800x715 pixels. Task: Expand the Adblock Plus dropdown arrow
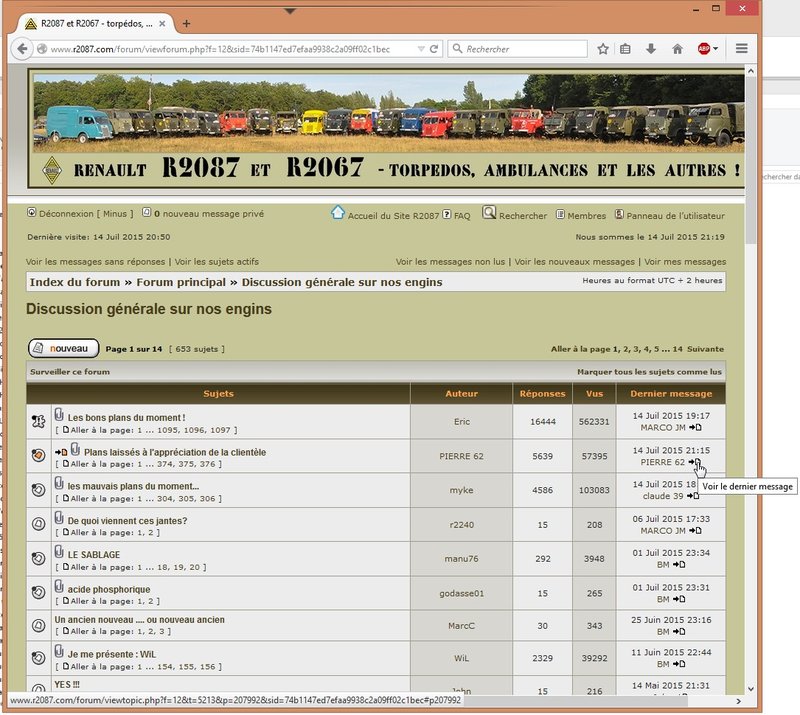point(716,48)
